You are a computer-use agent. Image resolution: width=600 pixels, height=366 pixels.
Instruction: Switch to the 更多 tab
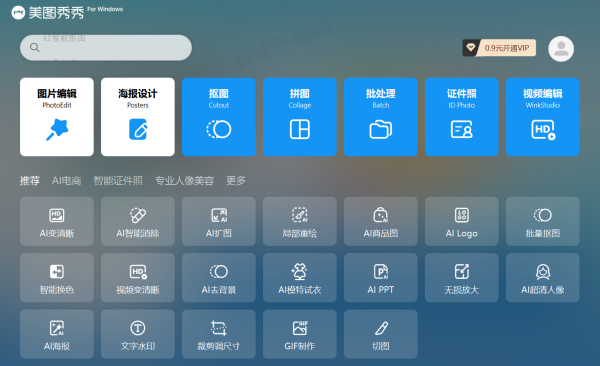coord(236,180)
